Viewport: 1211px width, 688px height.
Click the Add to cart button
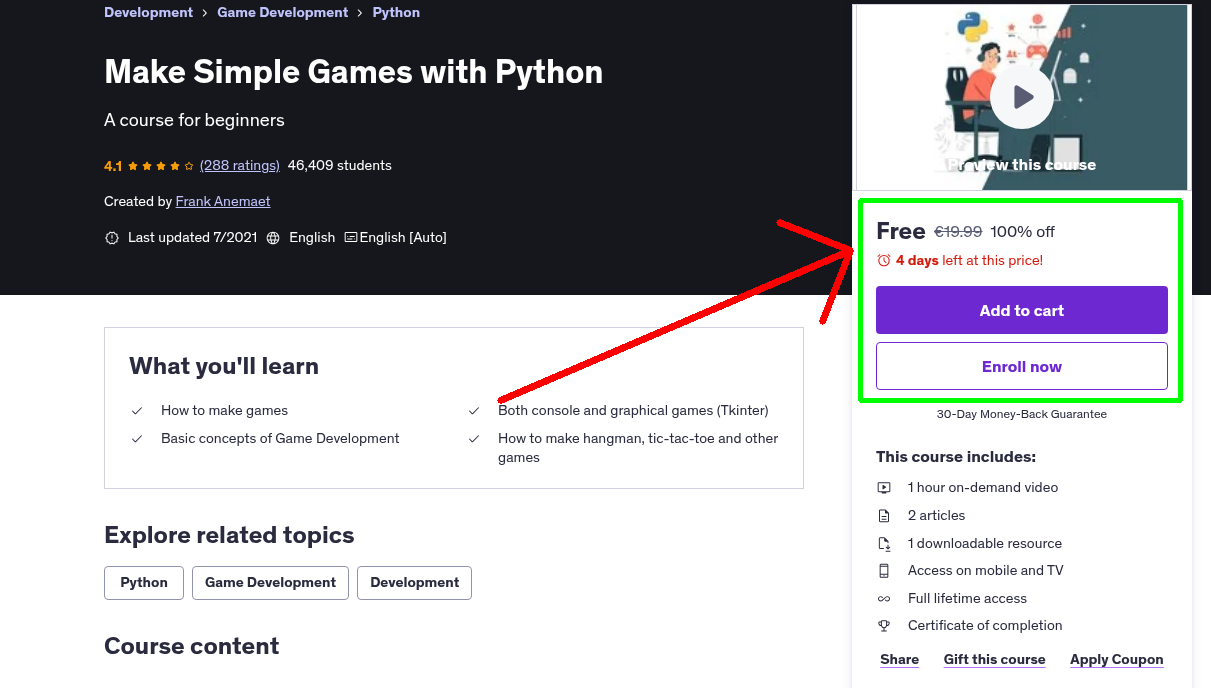point(1022,310)
